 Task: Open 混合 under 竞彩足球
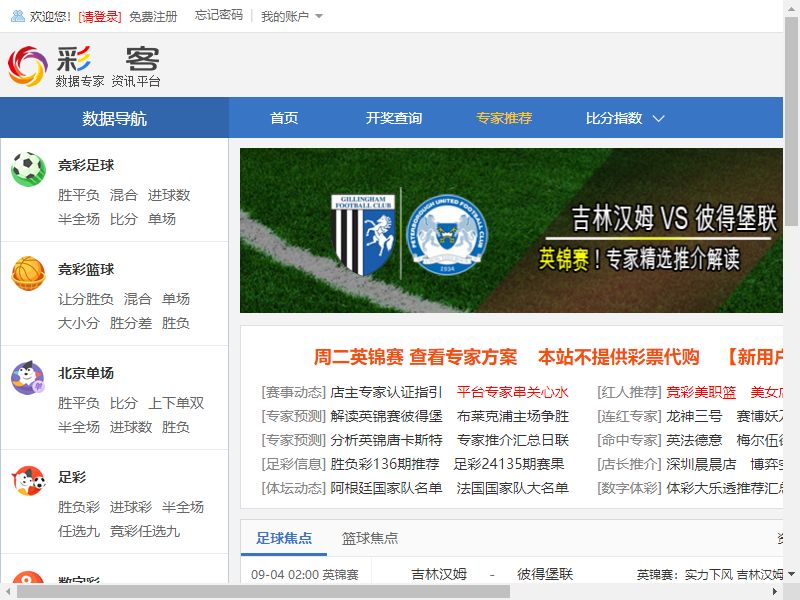[124, 195]
